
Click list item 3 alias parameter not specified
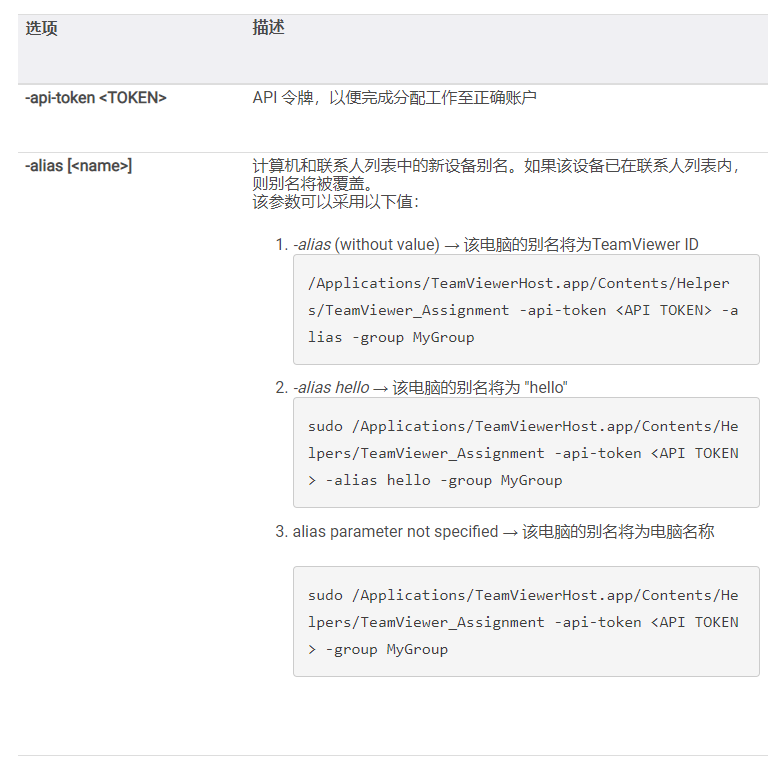click(494, 532)
